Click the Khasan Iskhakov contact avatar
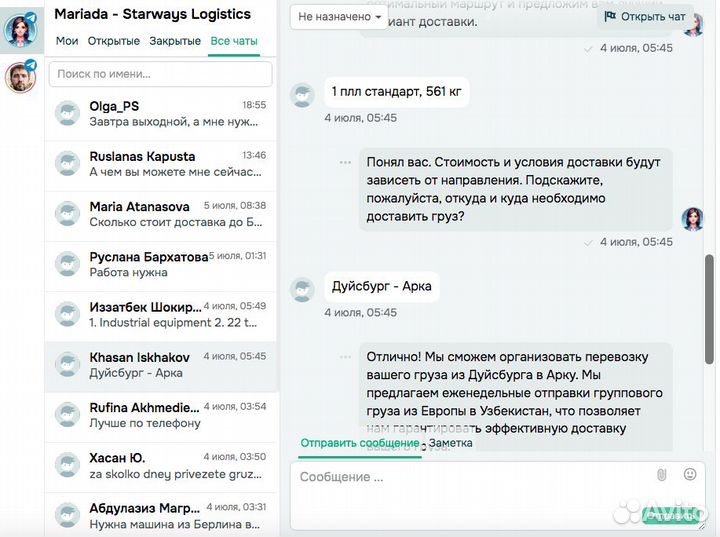 (x=68, y=364)
